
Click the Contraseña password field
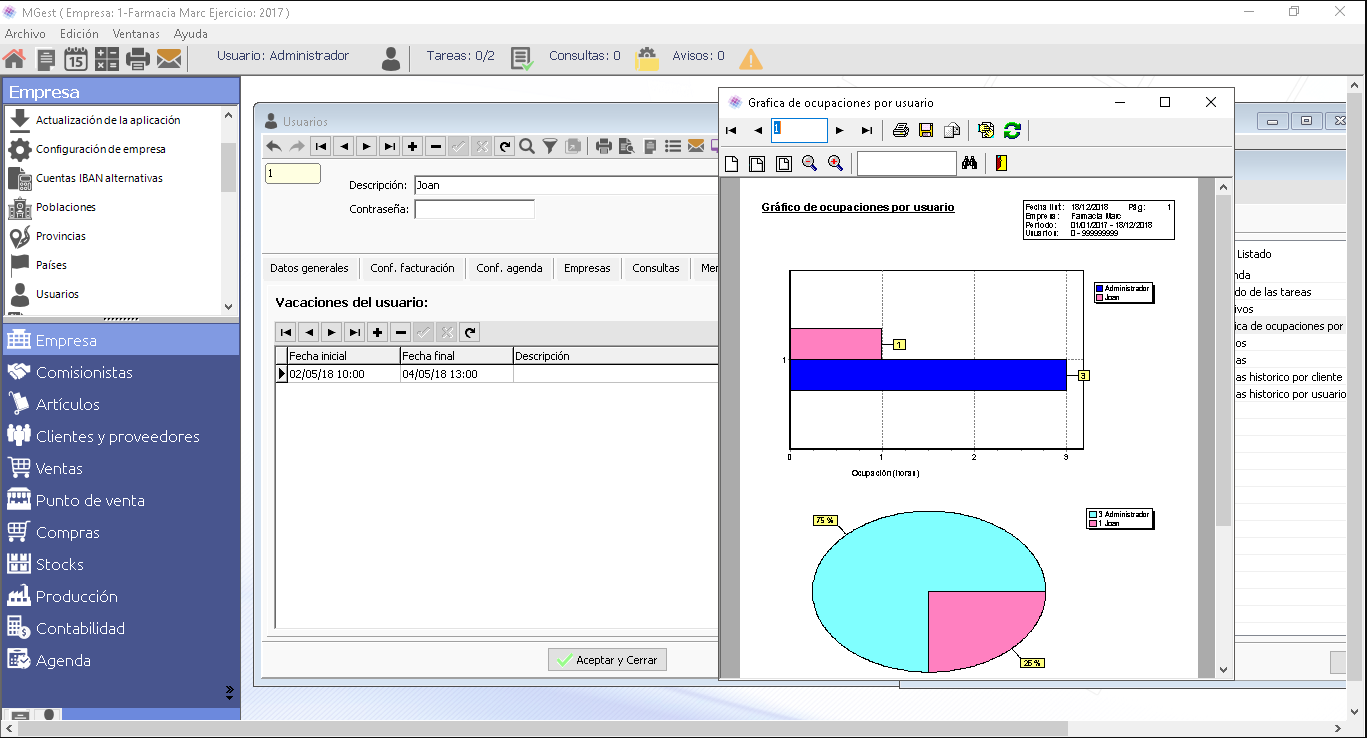[474, 209]
